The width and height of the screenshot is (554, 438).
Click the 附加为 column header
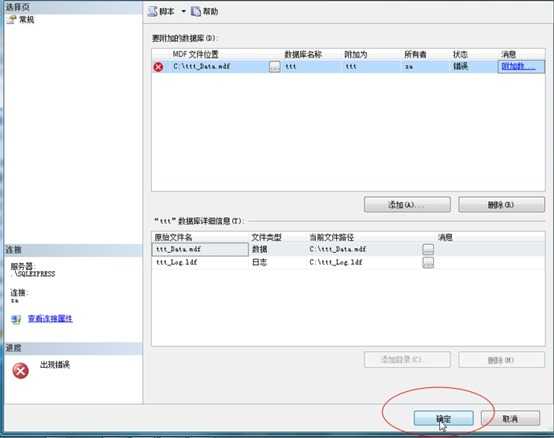click(x=356, y=54)
